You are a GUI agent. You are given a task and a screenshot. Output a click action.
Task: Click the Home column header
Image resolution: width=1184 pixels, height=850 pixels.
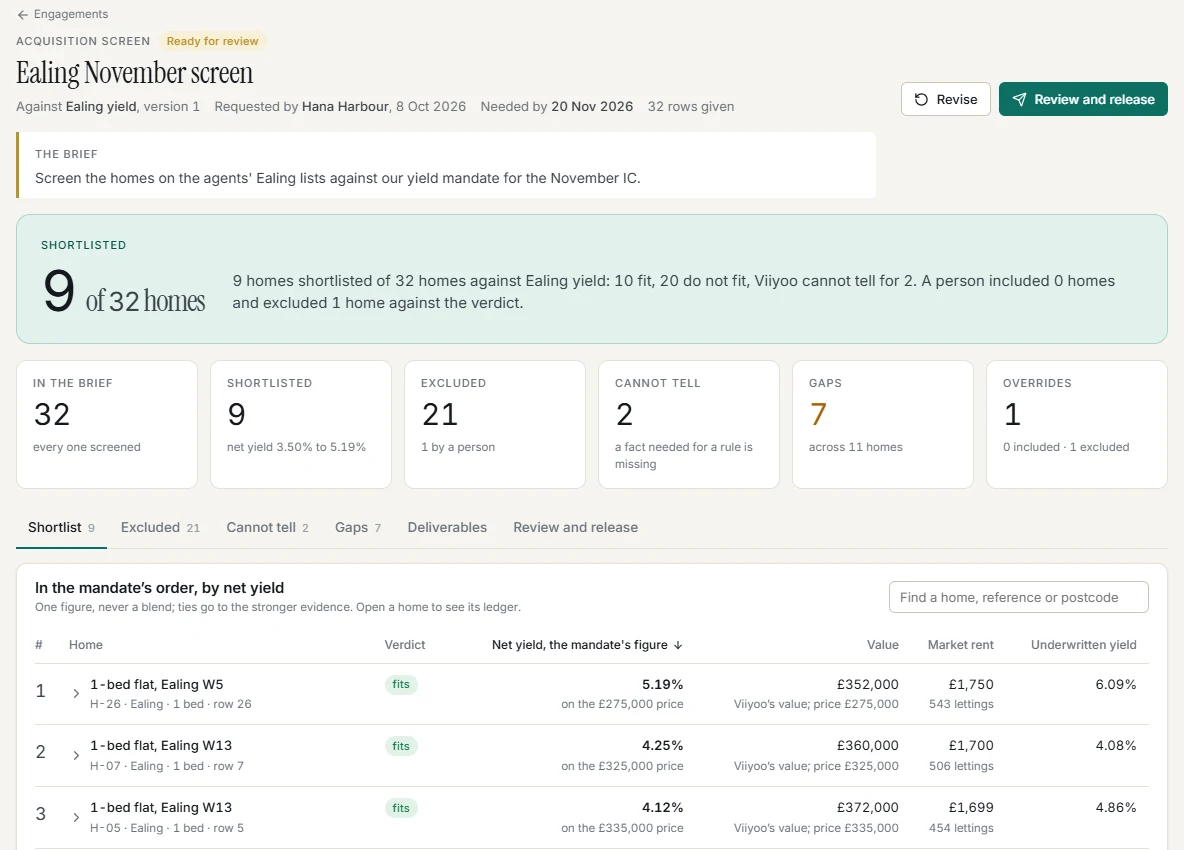pyautogui.click(x=85, y=645)
